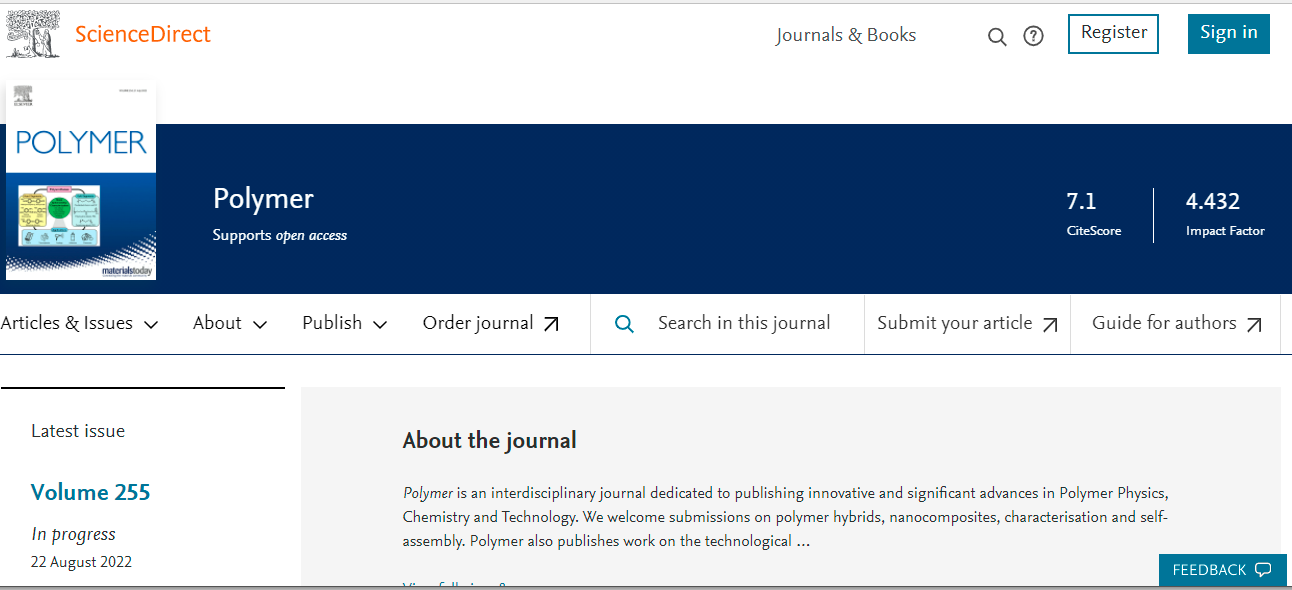Click the ScienceDirect home text link

[143, 34]
